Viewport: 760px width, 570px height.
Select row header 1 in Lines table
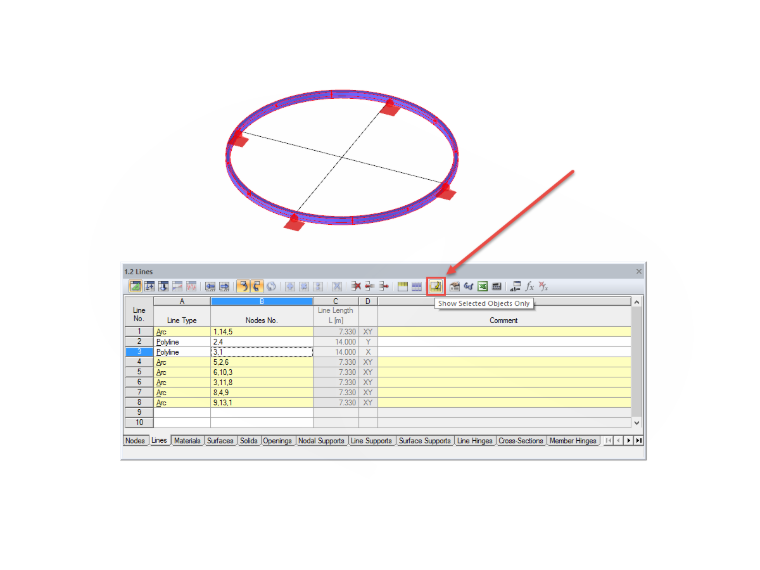coord(139,332)
